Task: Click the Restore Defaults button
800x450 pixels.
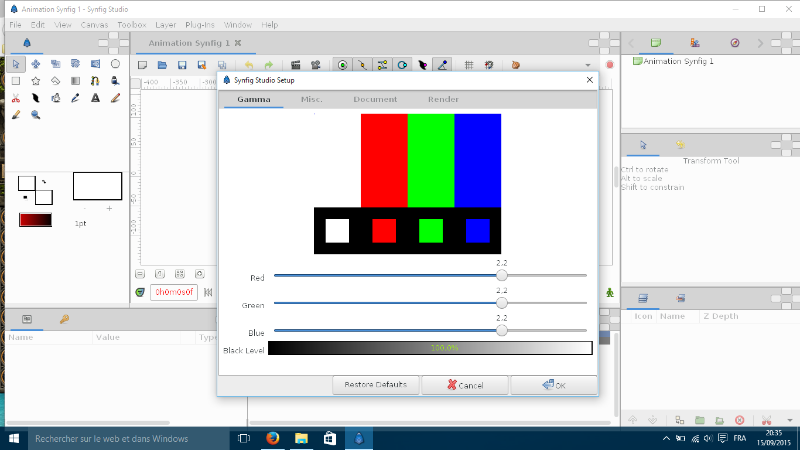Action: [x=375, y=385]
